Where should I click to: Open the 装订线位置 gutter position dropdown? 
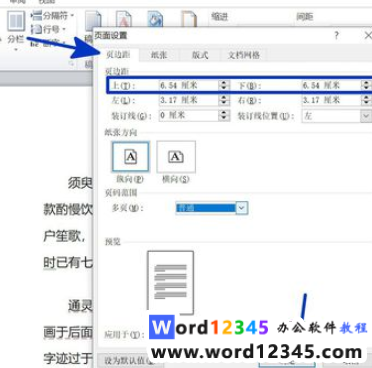[337, 116]
